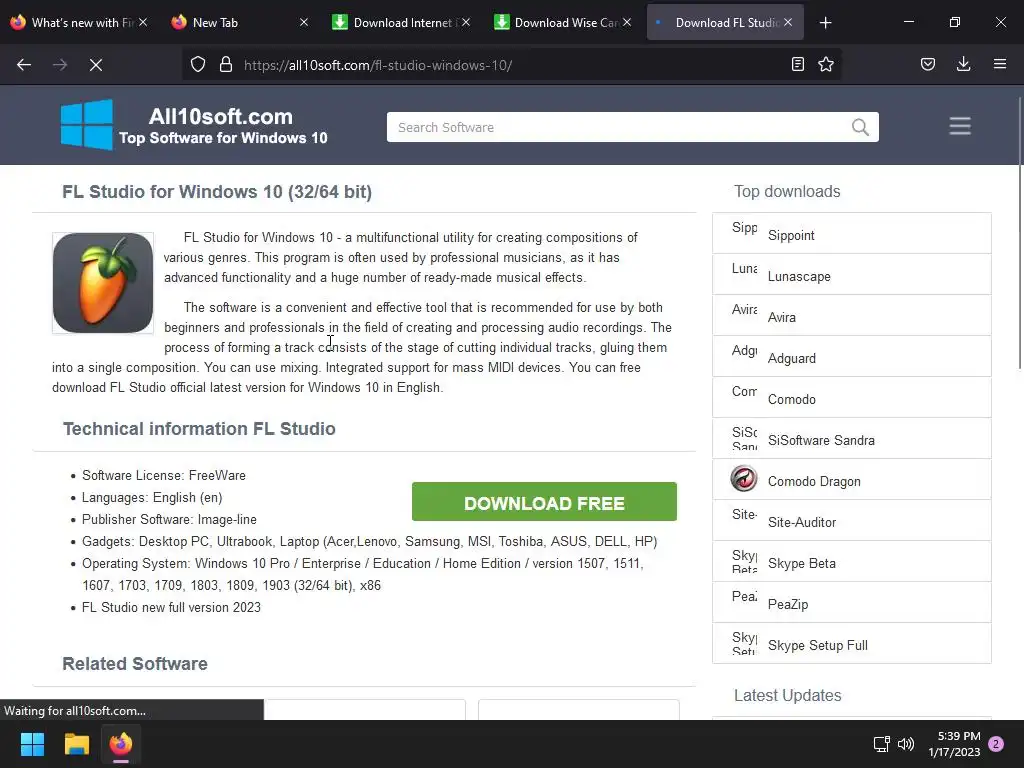Close the Download Internet tab
Image resolution: width=1024 pixels, height=768 pixels.
click(x=466, y=22)
